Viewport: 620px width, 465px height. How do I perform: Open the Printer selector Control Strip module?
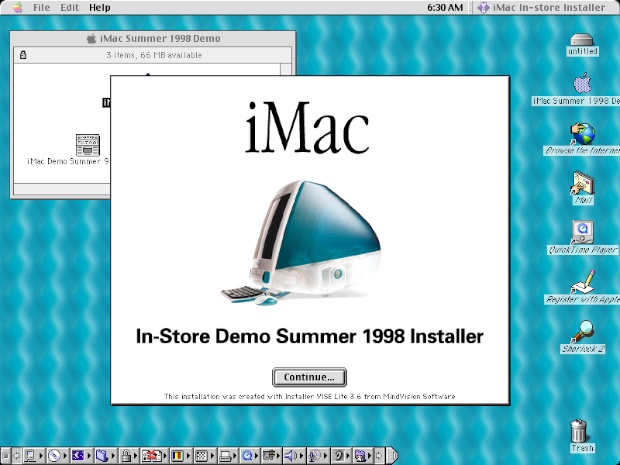point(228,456)
